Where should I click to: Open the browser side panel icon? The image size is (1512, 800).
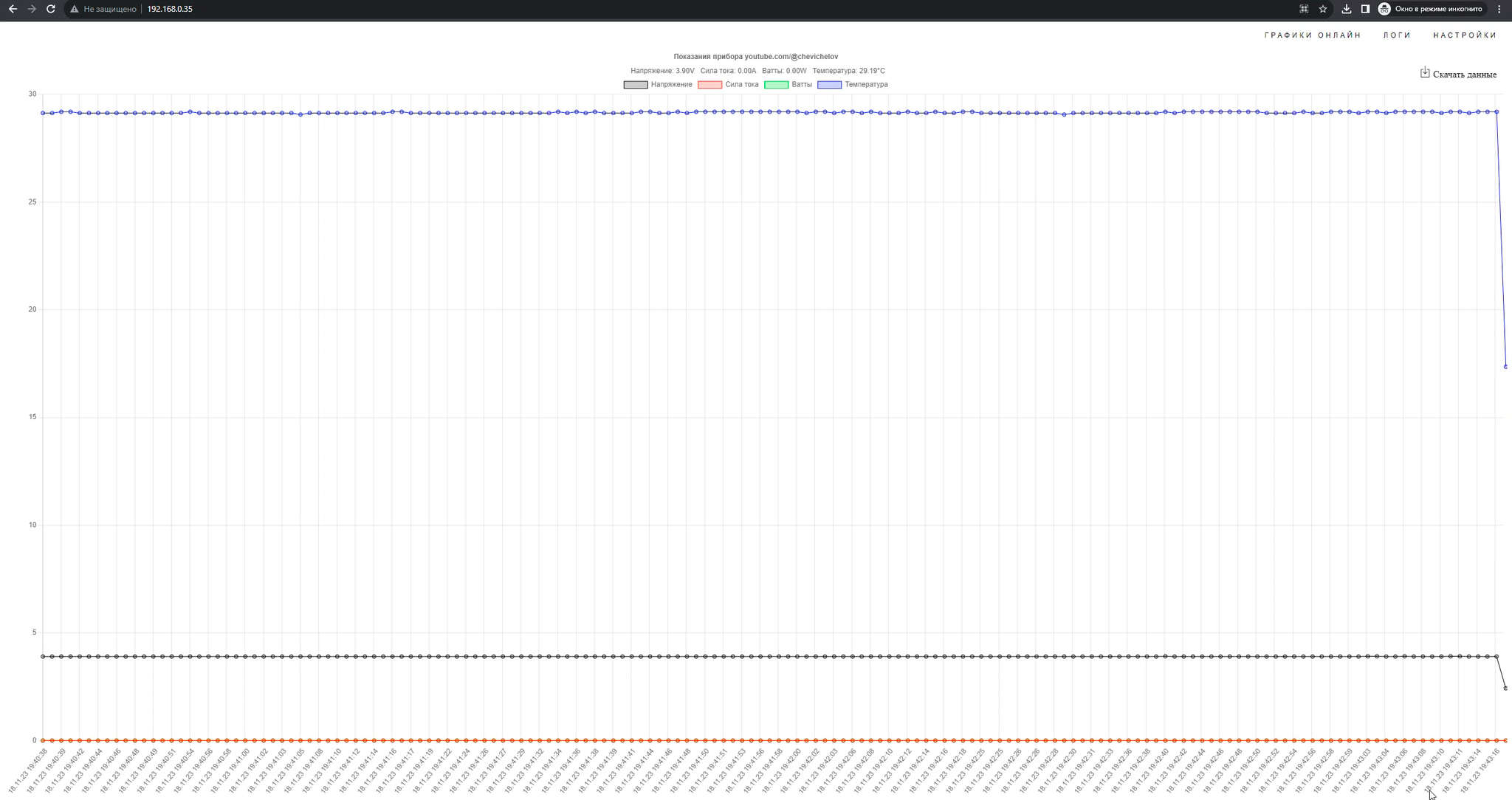(x=1365, y=9)
